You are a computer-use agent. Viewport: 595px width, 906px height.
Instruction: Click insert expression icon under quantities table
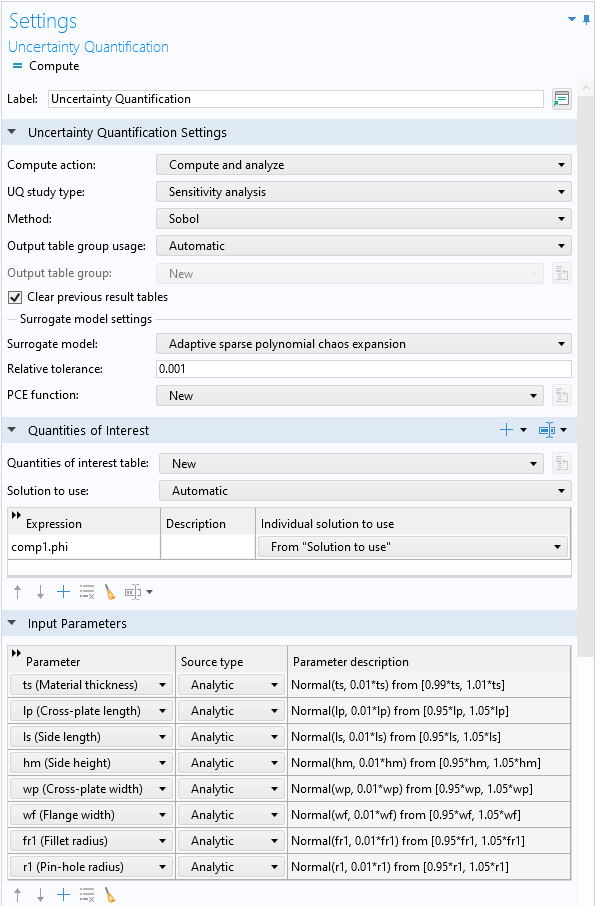click(133, 592)
